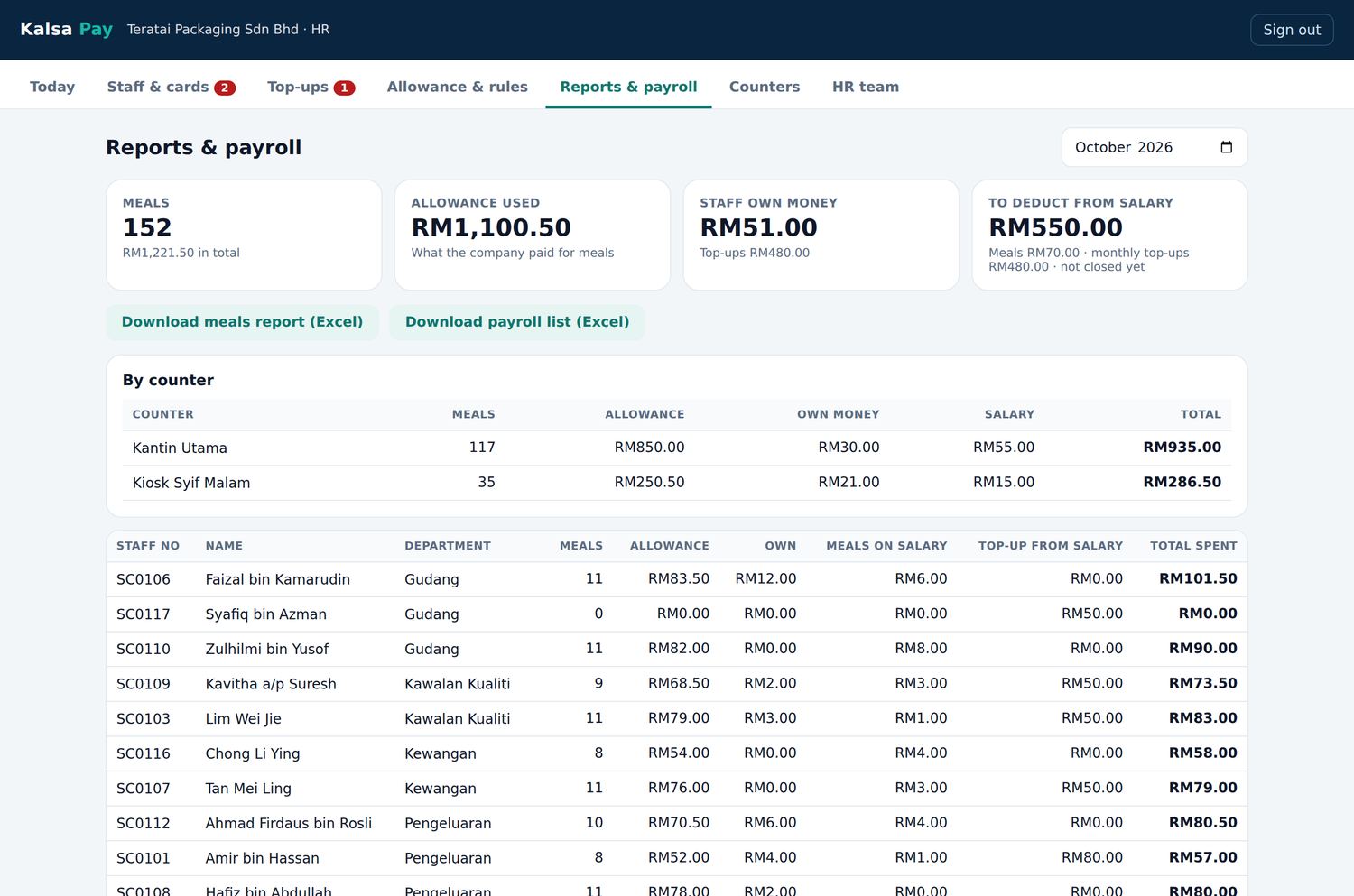Click the October 2026 month field
This screenshot has height=896, width=1354.
[1155, 147]
